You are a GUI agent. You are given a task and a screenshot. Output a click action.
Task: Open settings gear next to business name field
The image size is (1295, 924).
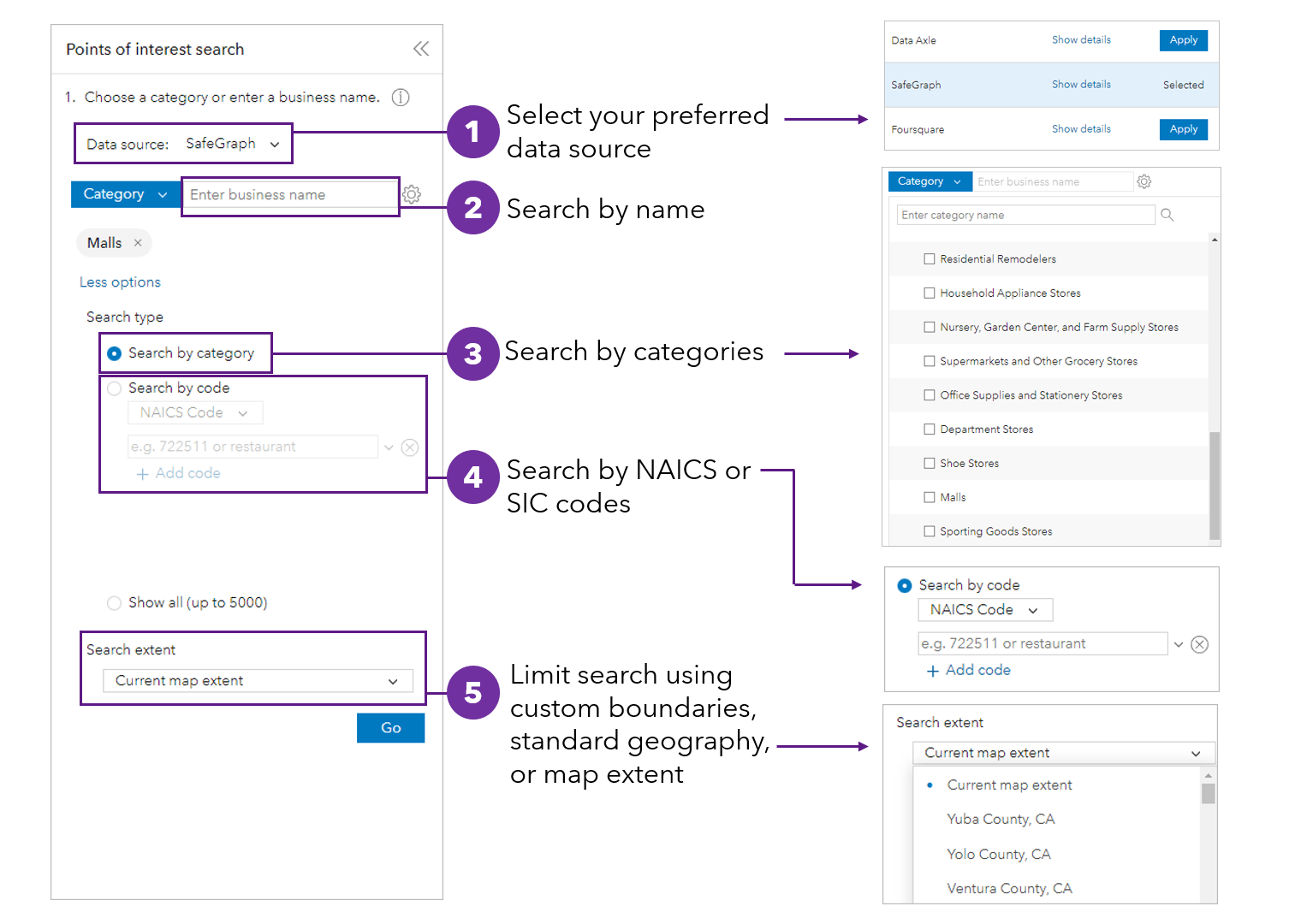point(412,194)
